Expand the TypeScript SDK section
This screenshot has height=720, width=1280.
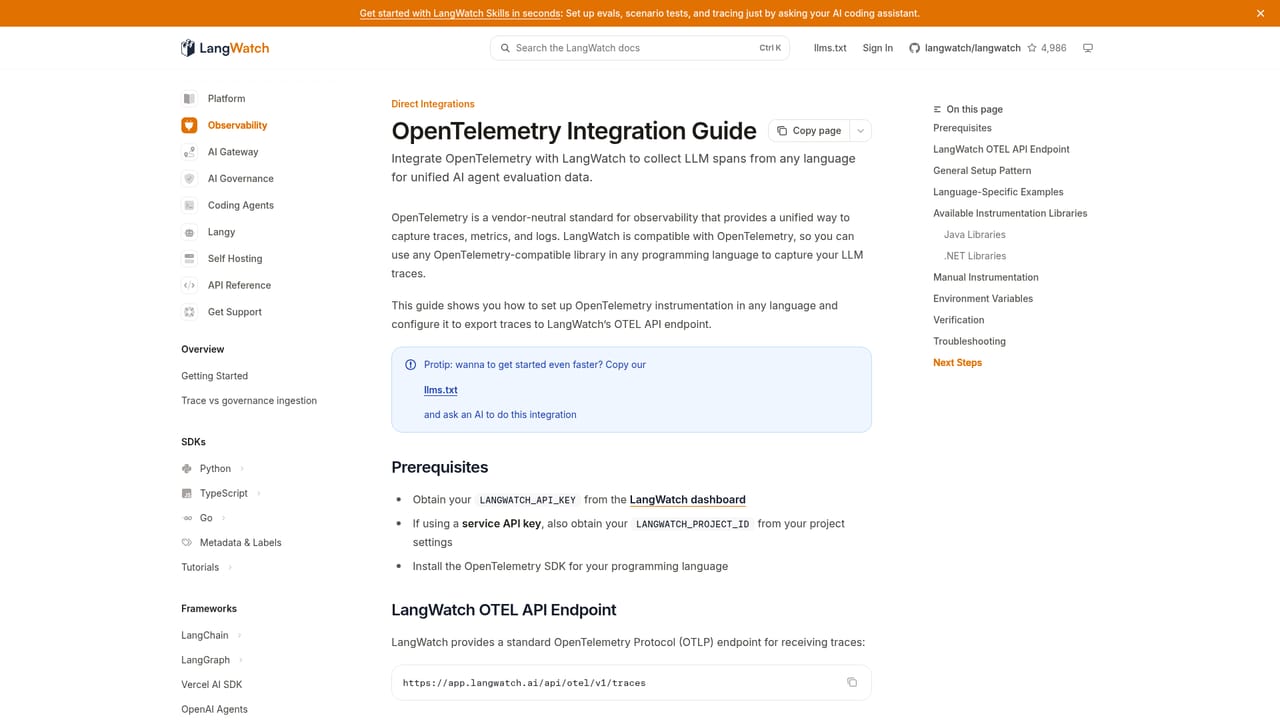[x=258, y=493]
